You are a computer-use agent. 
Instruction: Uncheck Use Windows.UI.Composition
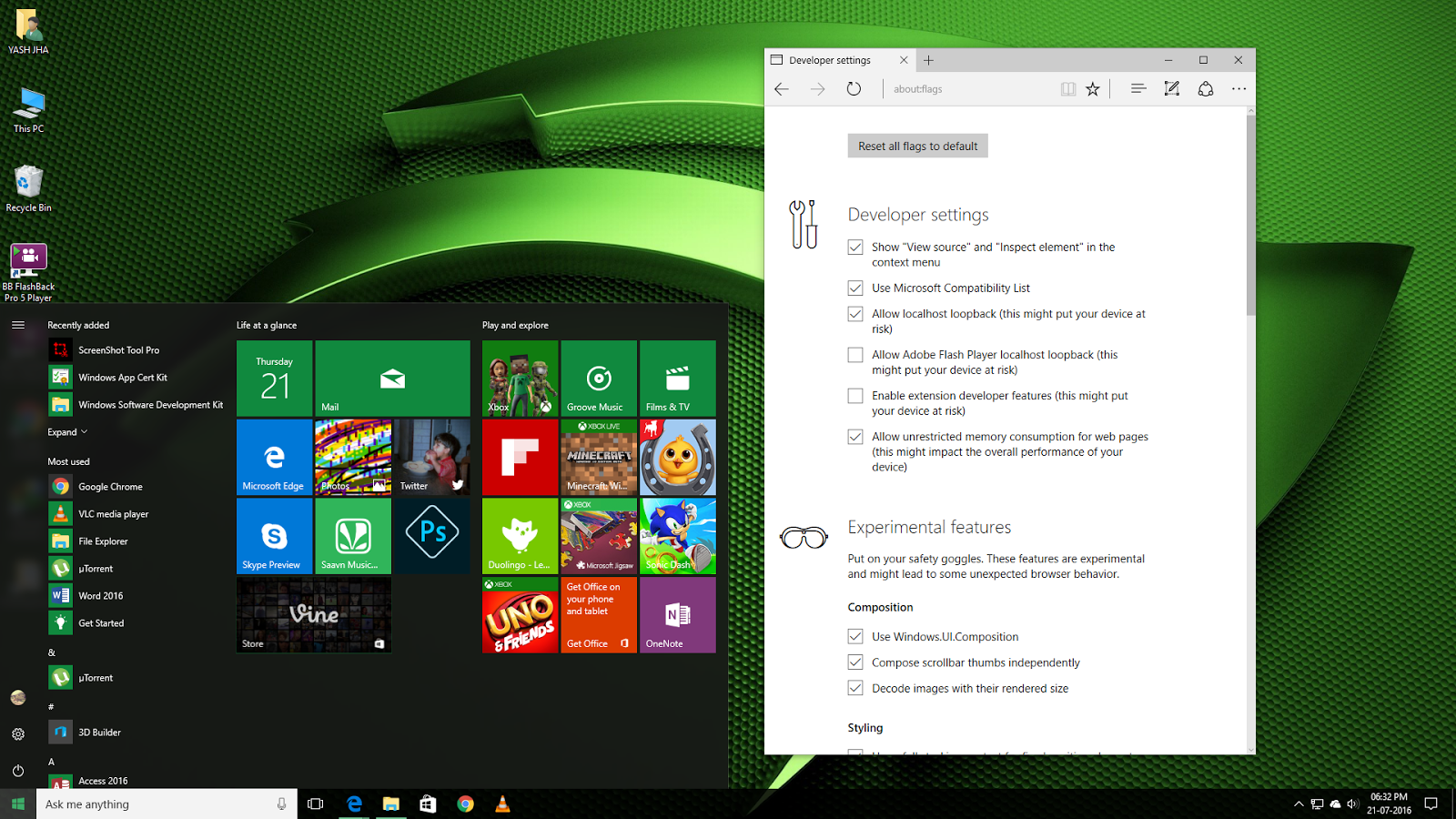tap(855, 637)
